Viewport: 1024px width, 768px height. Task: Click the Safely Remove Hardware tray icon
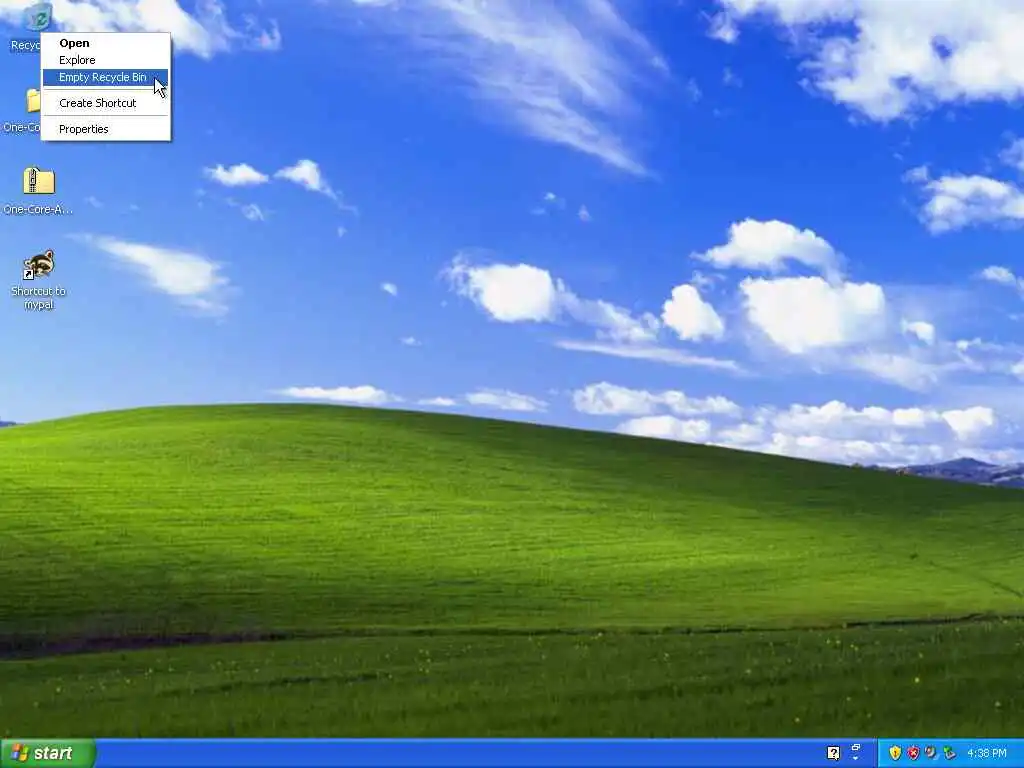[x=949, y=753]
